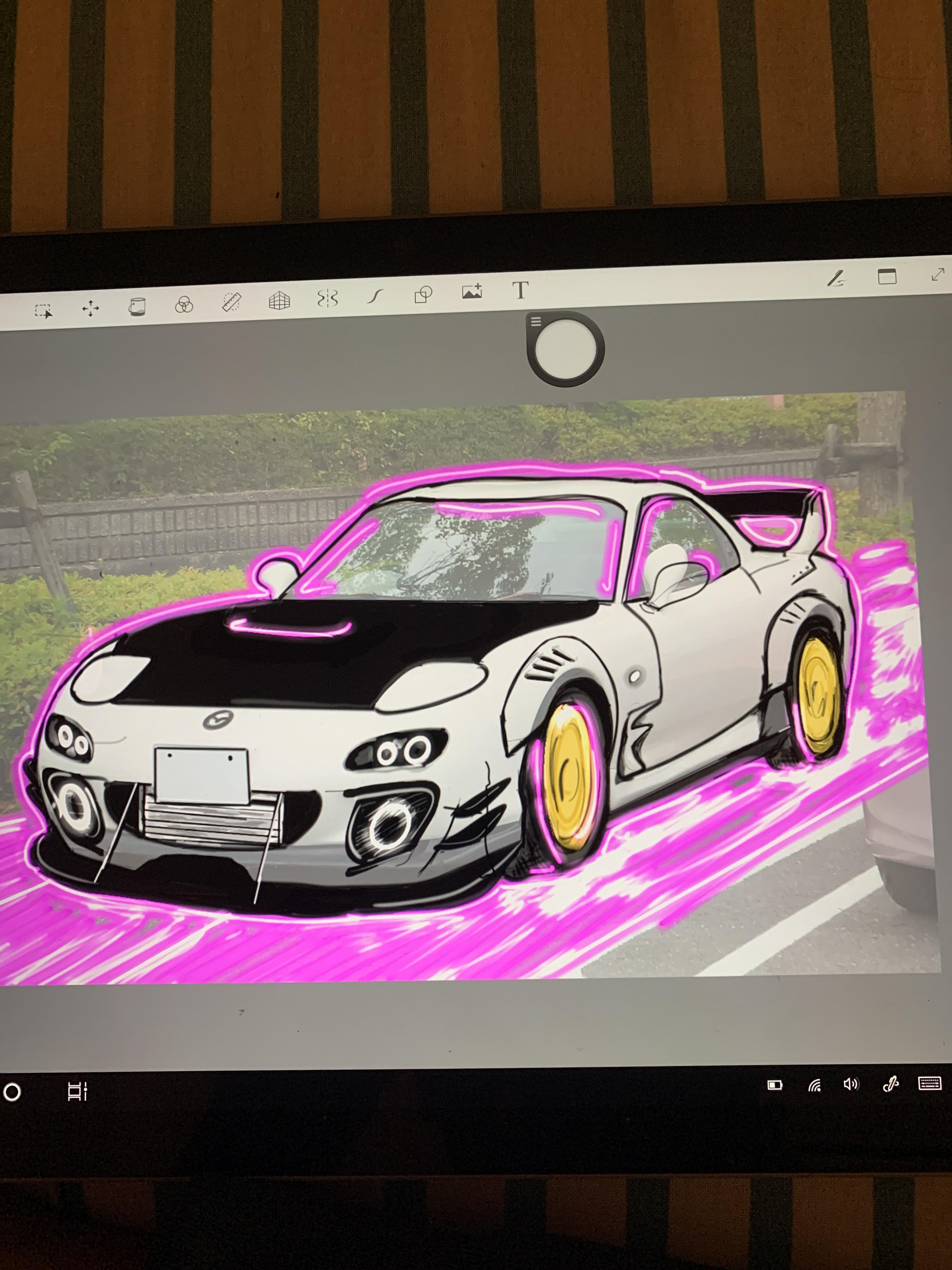Image resolution: width=952 pixels, height=1270 pixels.
Task: Activate the Transform move tool
Action: (x=90, y=309)
